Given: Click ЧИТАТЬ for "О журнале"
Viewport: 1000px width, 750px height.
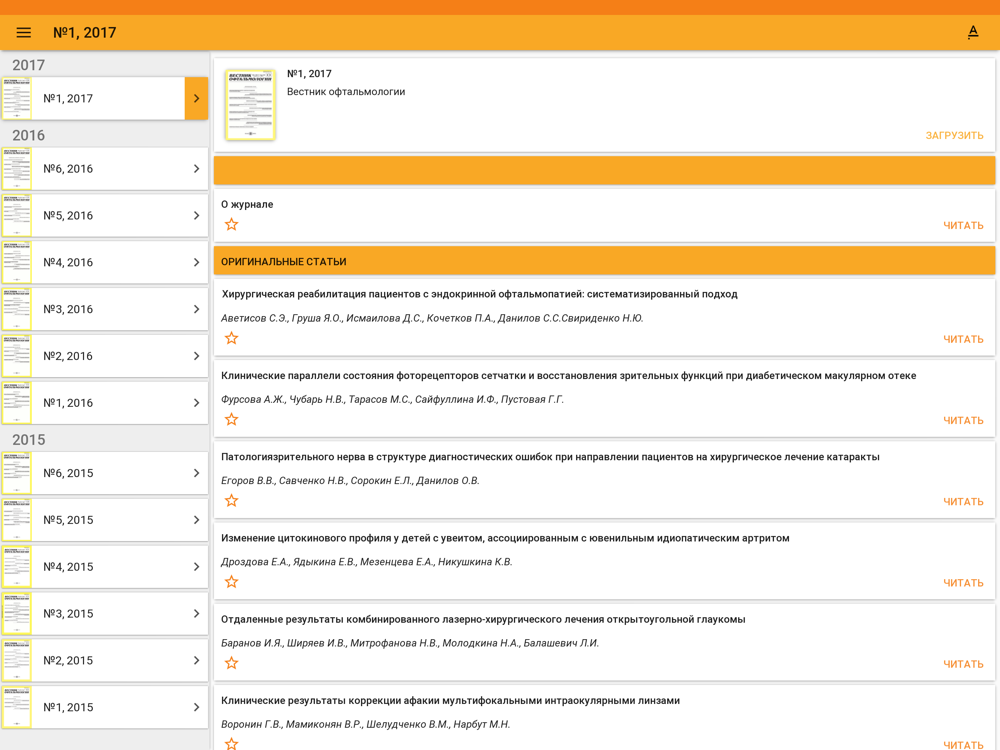Looking at the screenshot, I should coord(963,225).
